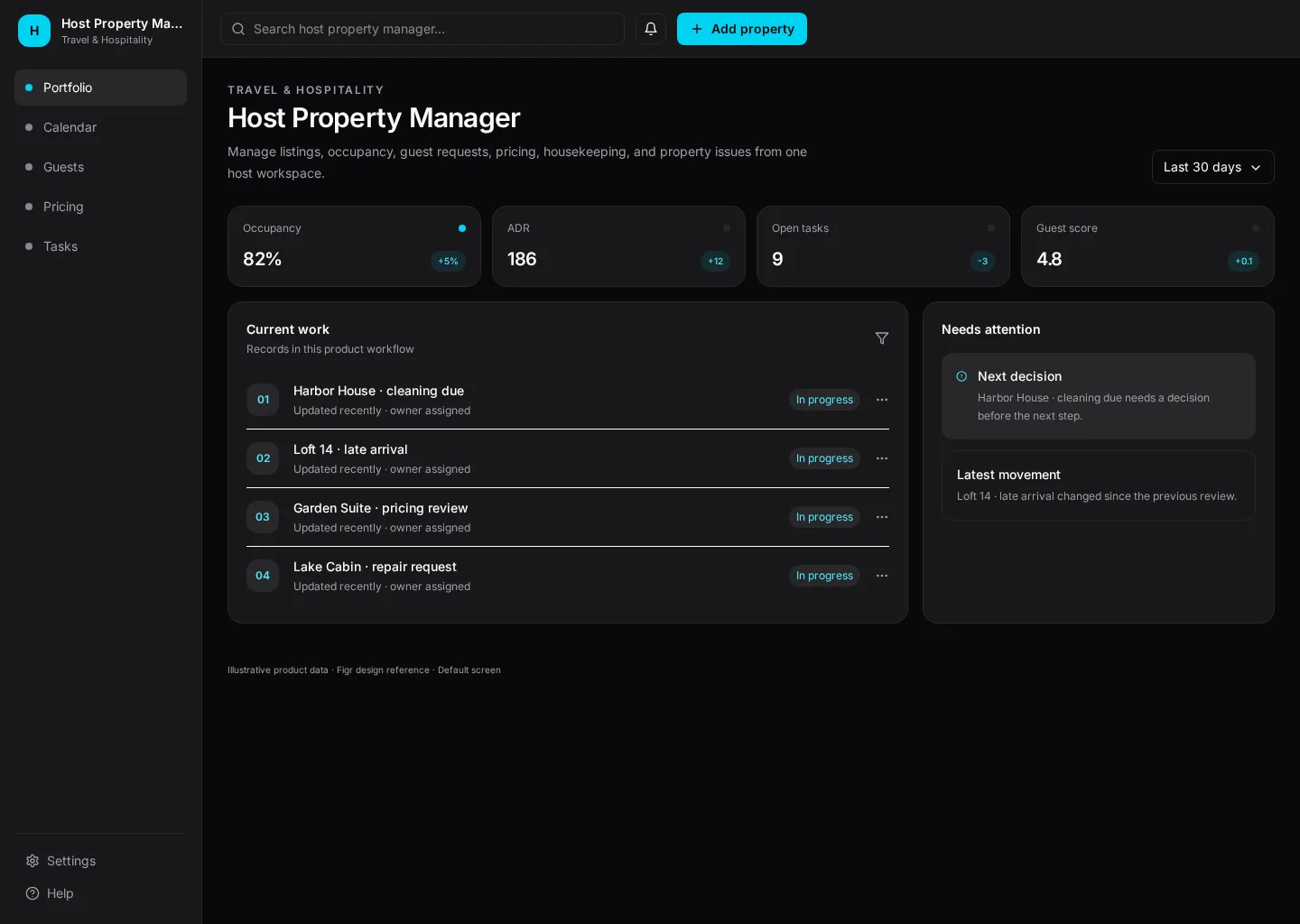Open more options for Harbor House row
1300x924 pixels.
882,400
